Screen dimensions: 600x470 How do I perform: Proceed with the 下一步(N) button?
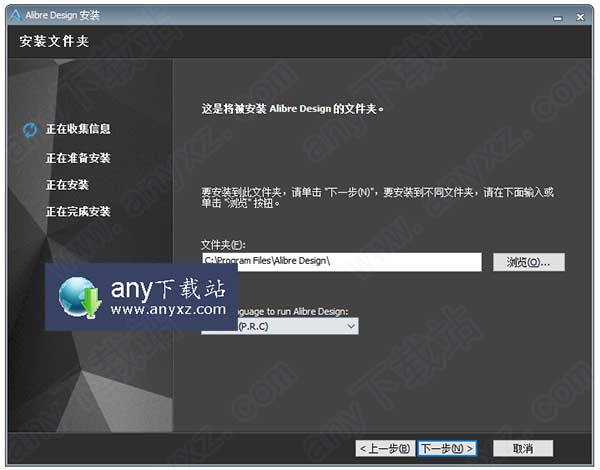pos(447,448)
